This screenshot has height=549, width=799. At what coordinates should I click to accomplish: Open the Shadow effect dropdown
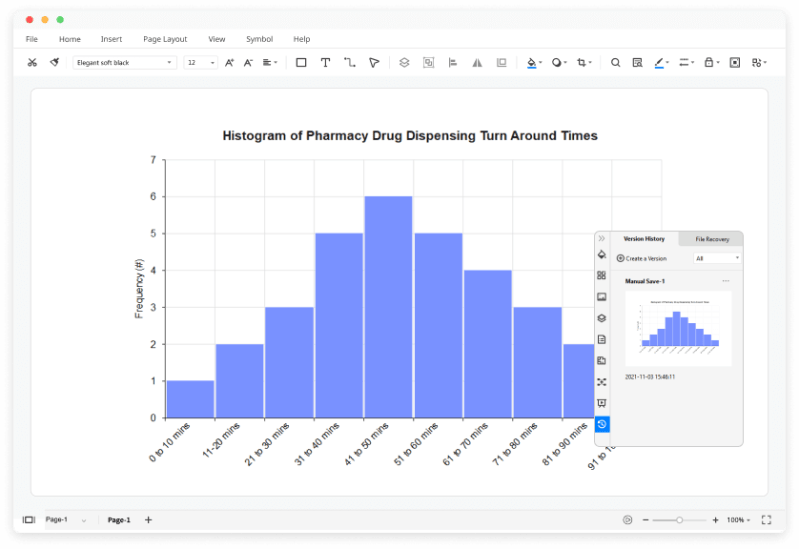559,62
